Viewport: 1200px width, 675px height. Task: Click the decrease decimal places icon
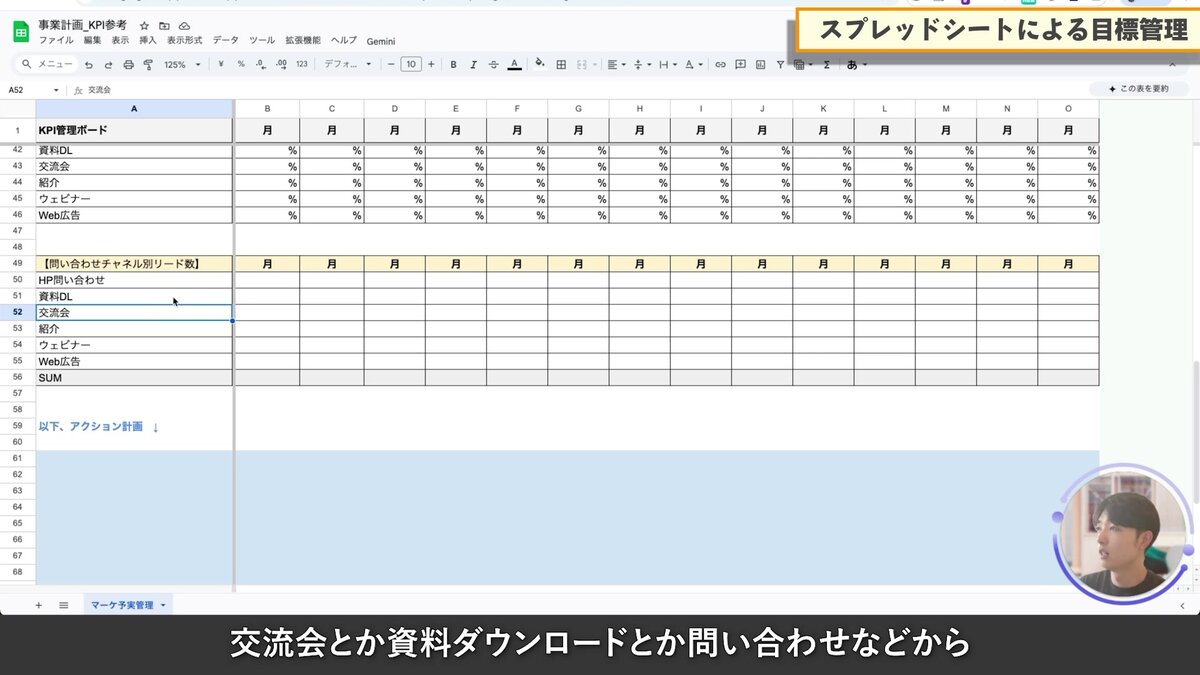coord(260,65)
